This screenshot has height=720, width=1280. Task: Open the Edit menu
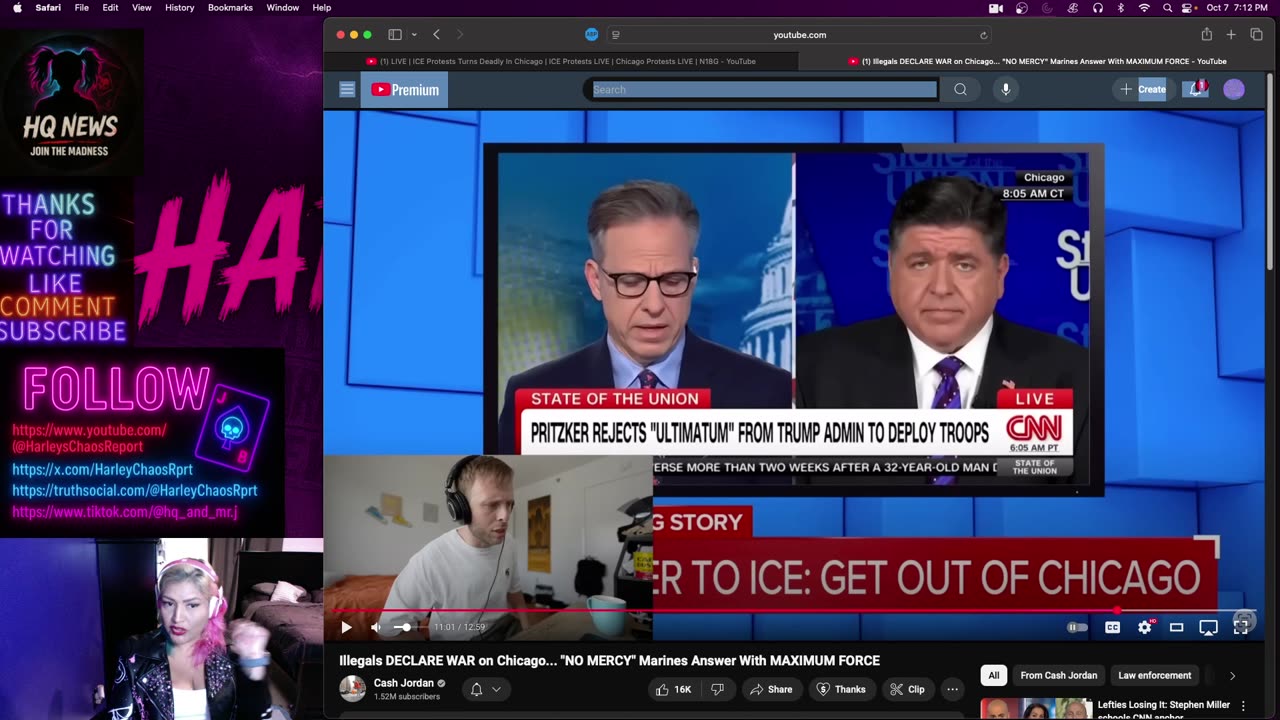pyautogui.click(x=110, y=7)
